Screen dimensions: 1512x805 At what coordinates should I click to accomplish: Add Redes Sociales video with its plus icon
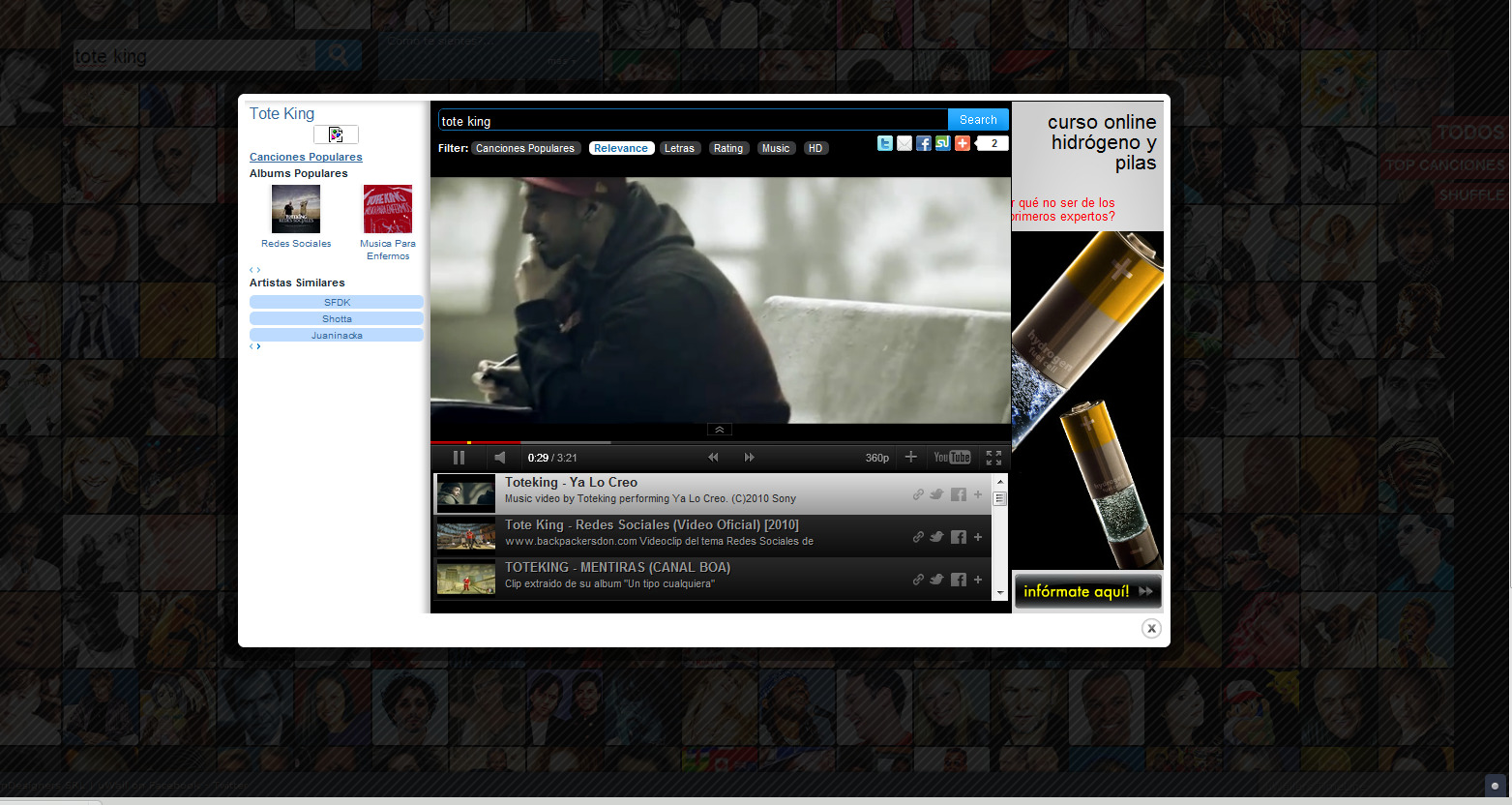[978, 537]
